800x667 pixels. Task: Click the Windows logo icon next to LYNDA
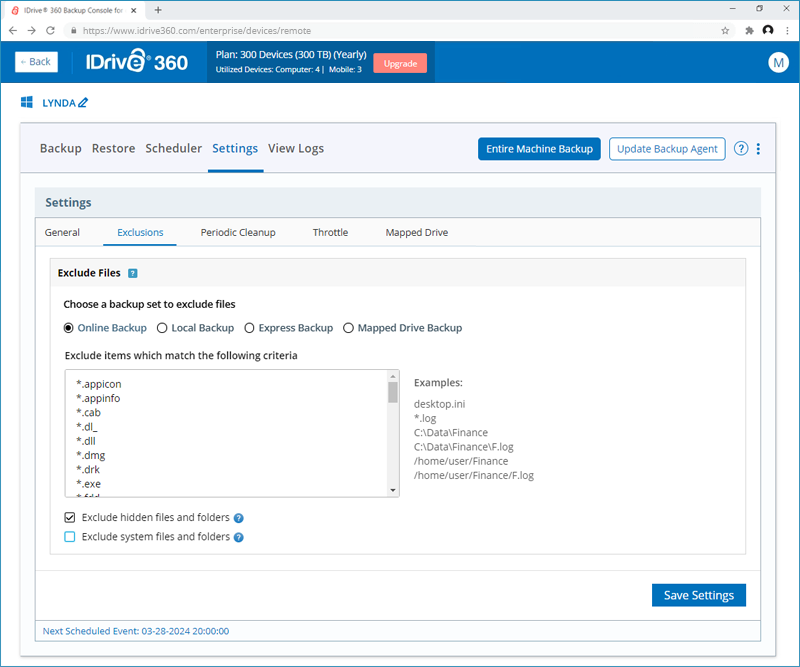pos(27,102)
